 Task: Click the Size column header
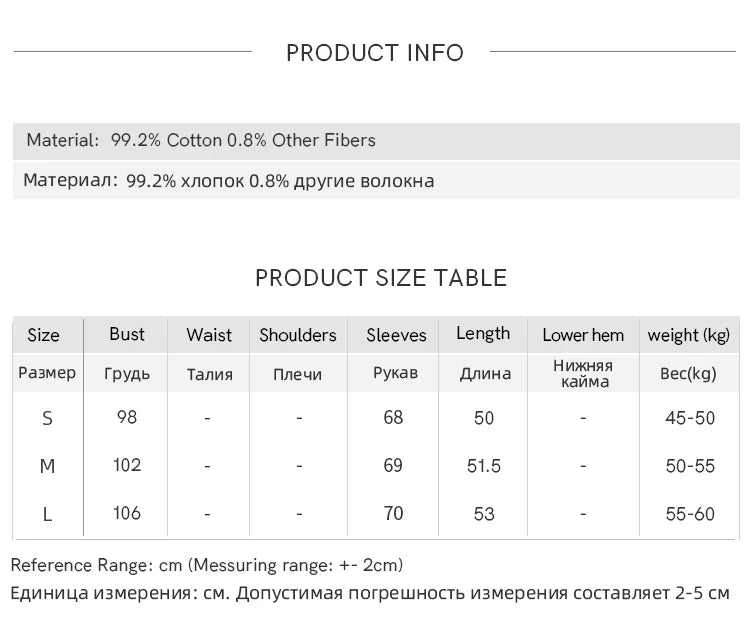coord(43,335)
